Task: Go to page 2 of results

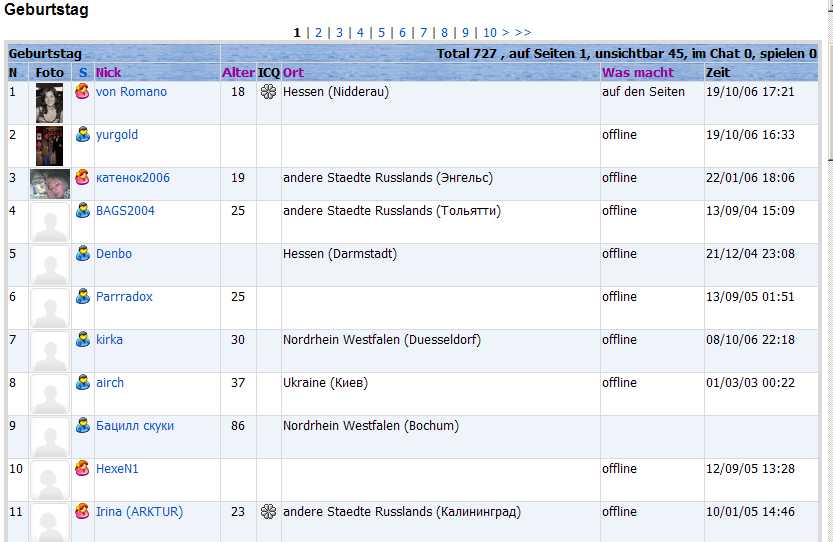Action: click(x=318, y=33)
